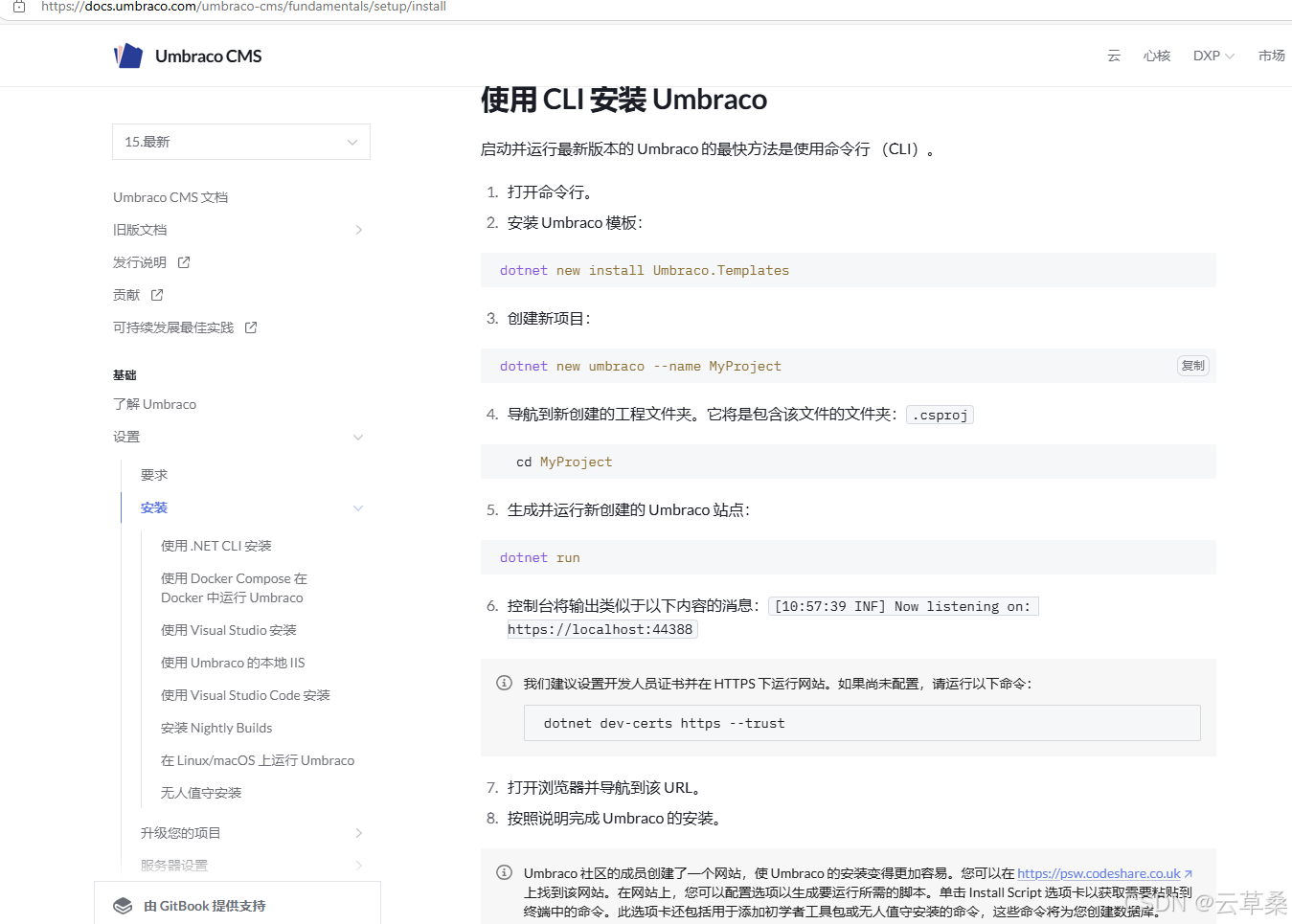Open 市场 in top navigation
The image size is (1292, 924).
1272,56
